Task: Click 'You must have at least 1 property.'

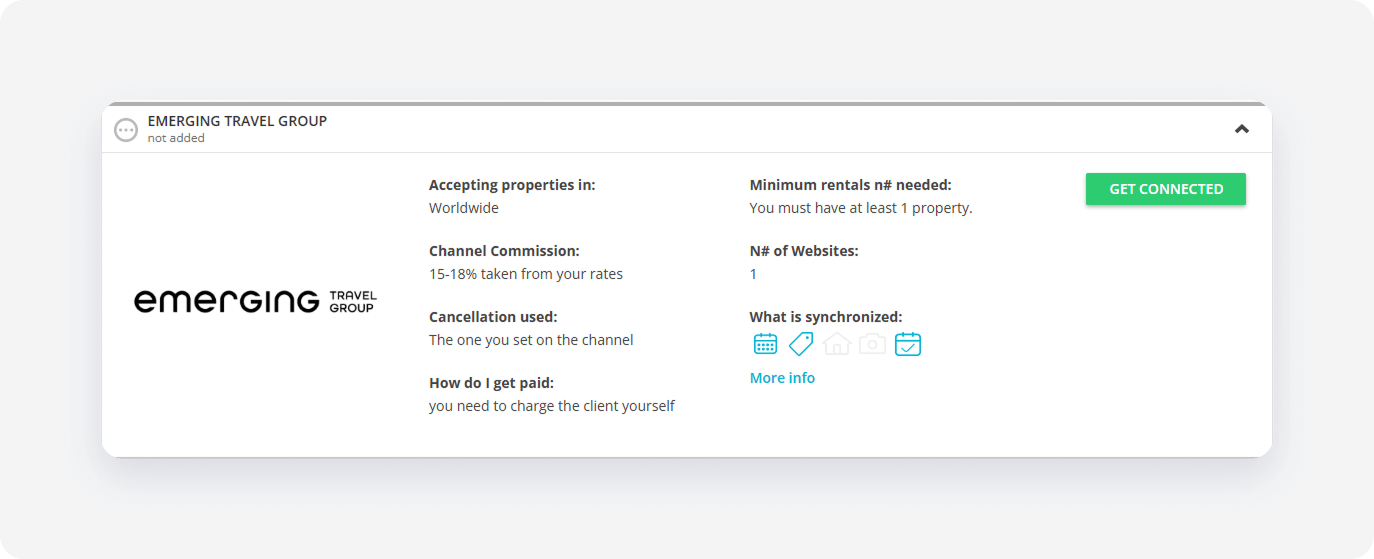Action: [861, 208]
